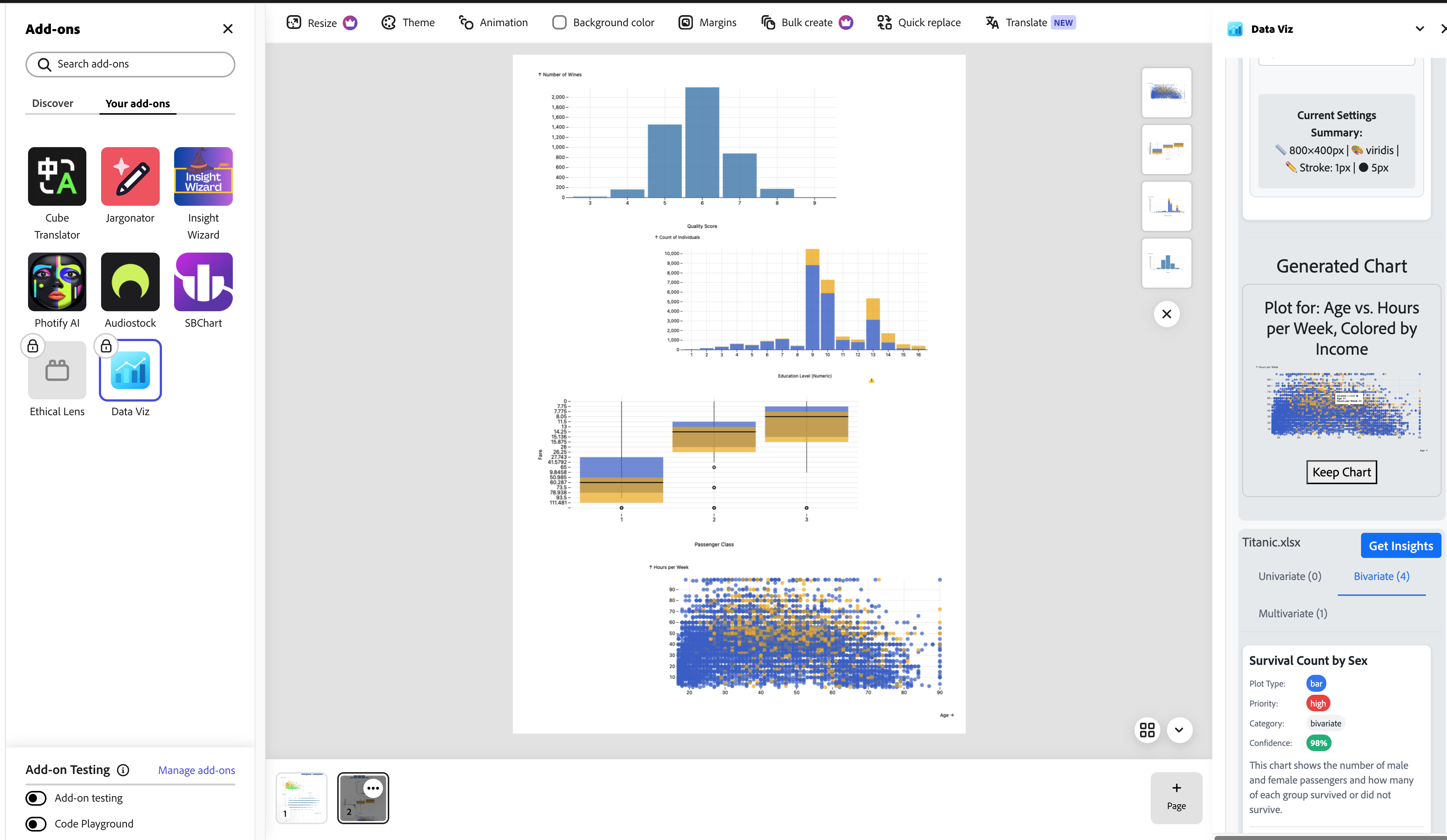Open page 2 options menu
This screenshot has width=1447, height=840.
373,788
